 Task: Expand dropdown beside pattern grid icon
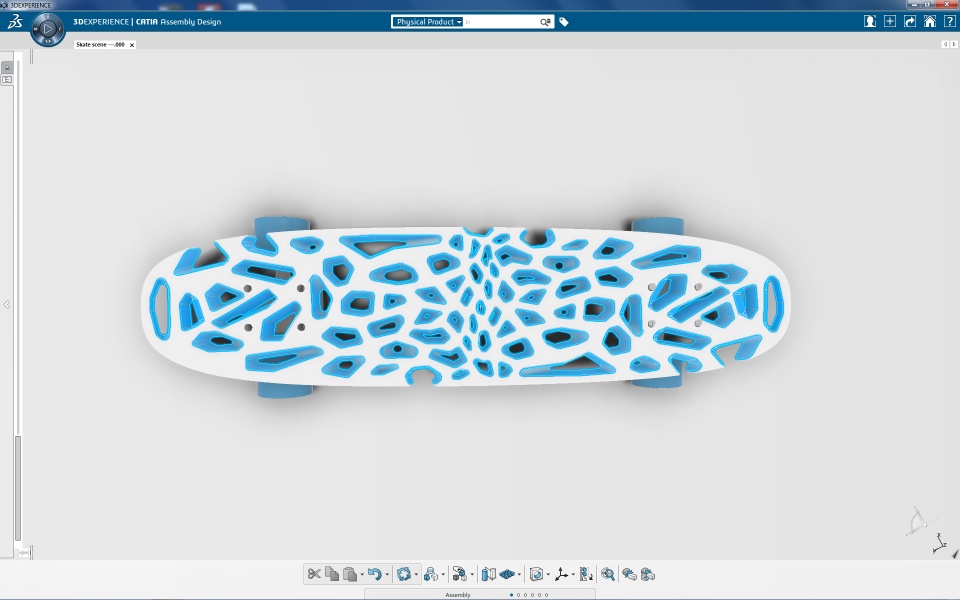[x=519, y=574]
